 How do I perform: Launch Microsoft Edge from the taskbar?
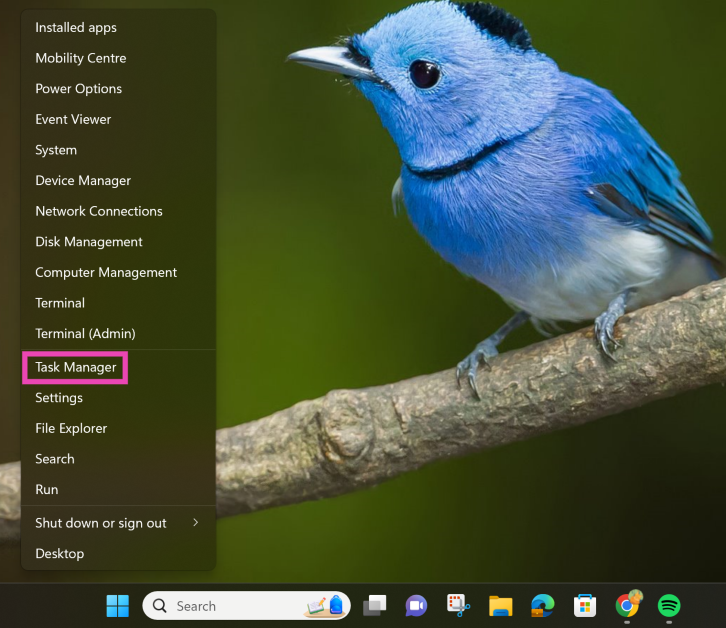[543, 606]
